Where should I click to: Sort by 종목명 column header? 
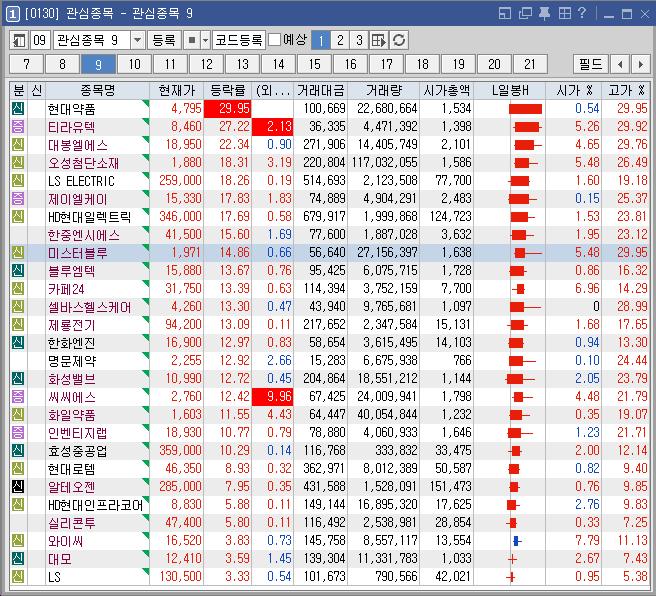coord(97,90)
